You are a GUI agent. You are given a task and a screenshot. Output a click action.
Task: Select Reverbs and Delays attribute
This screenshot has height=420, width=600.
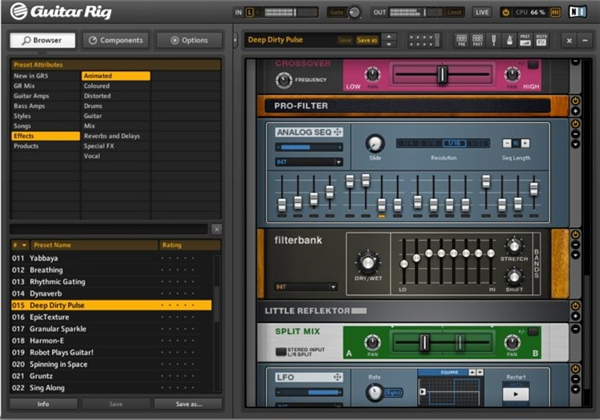pyautogui.click(x=116, y=136)
